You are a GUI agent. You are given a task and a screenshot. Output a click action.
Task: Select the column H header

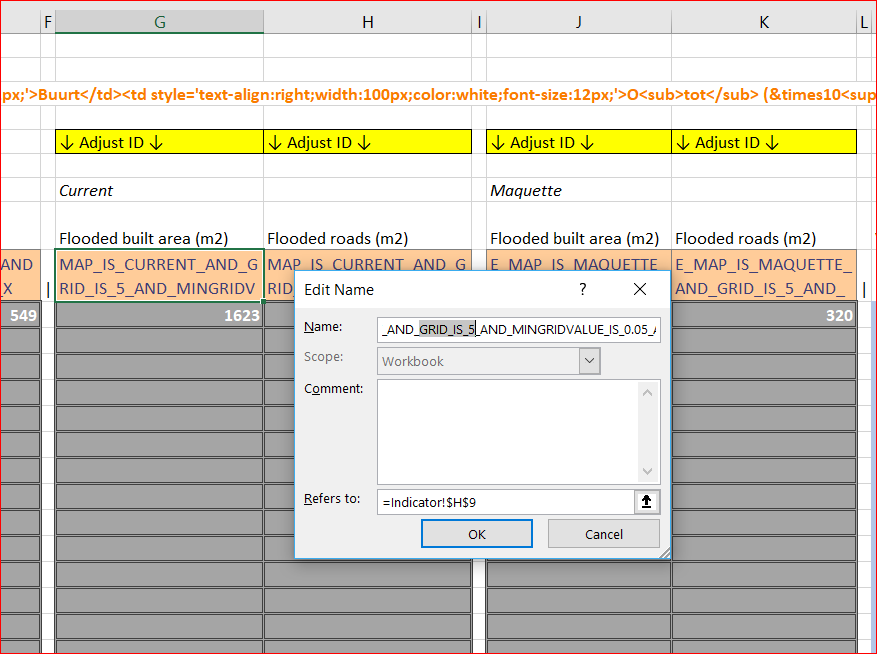(367, 22)
